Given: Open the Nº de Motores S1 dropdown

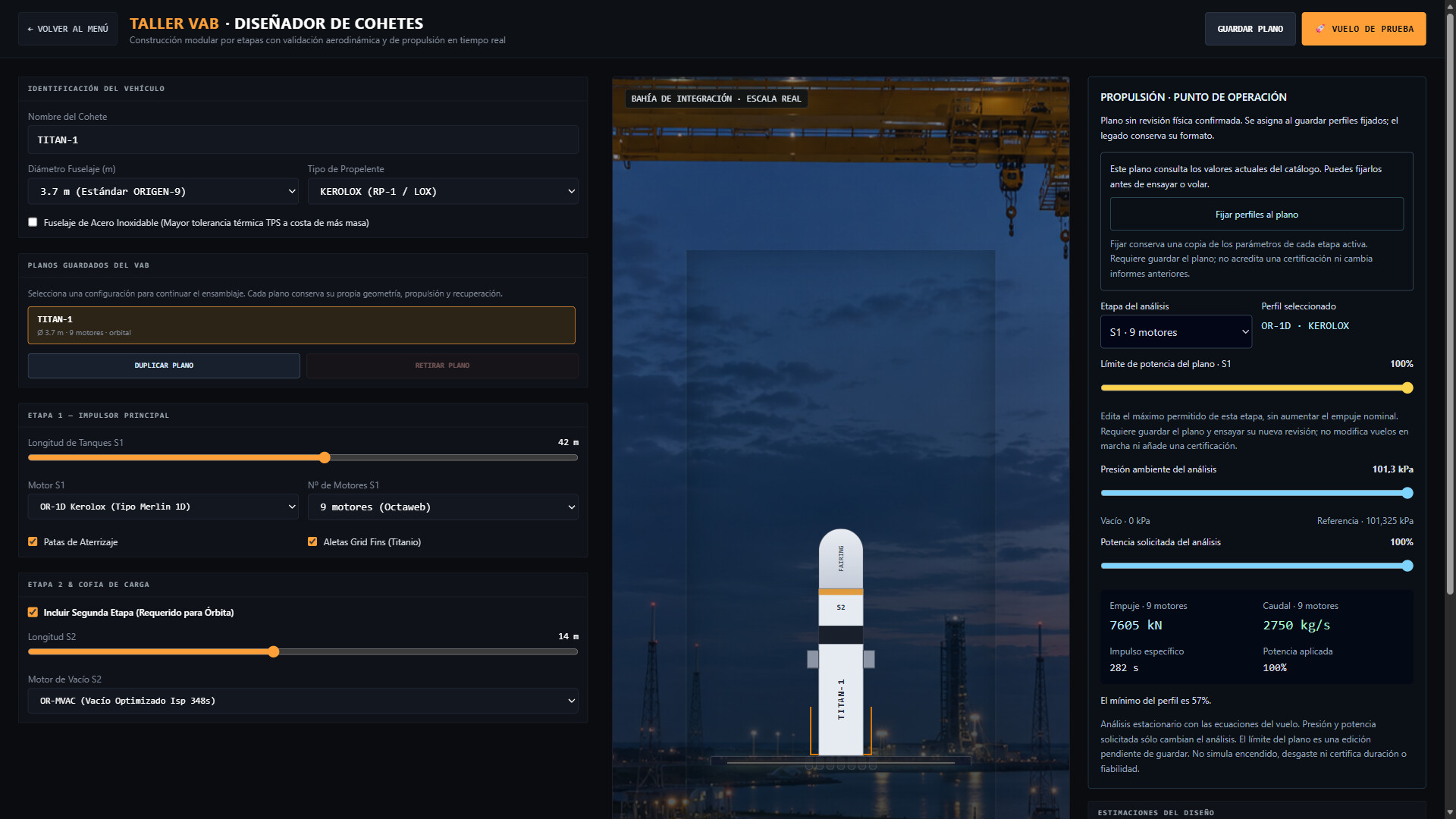Looking at the screenshot, I should 443,507.
